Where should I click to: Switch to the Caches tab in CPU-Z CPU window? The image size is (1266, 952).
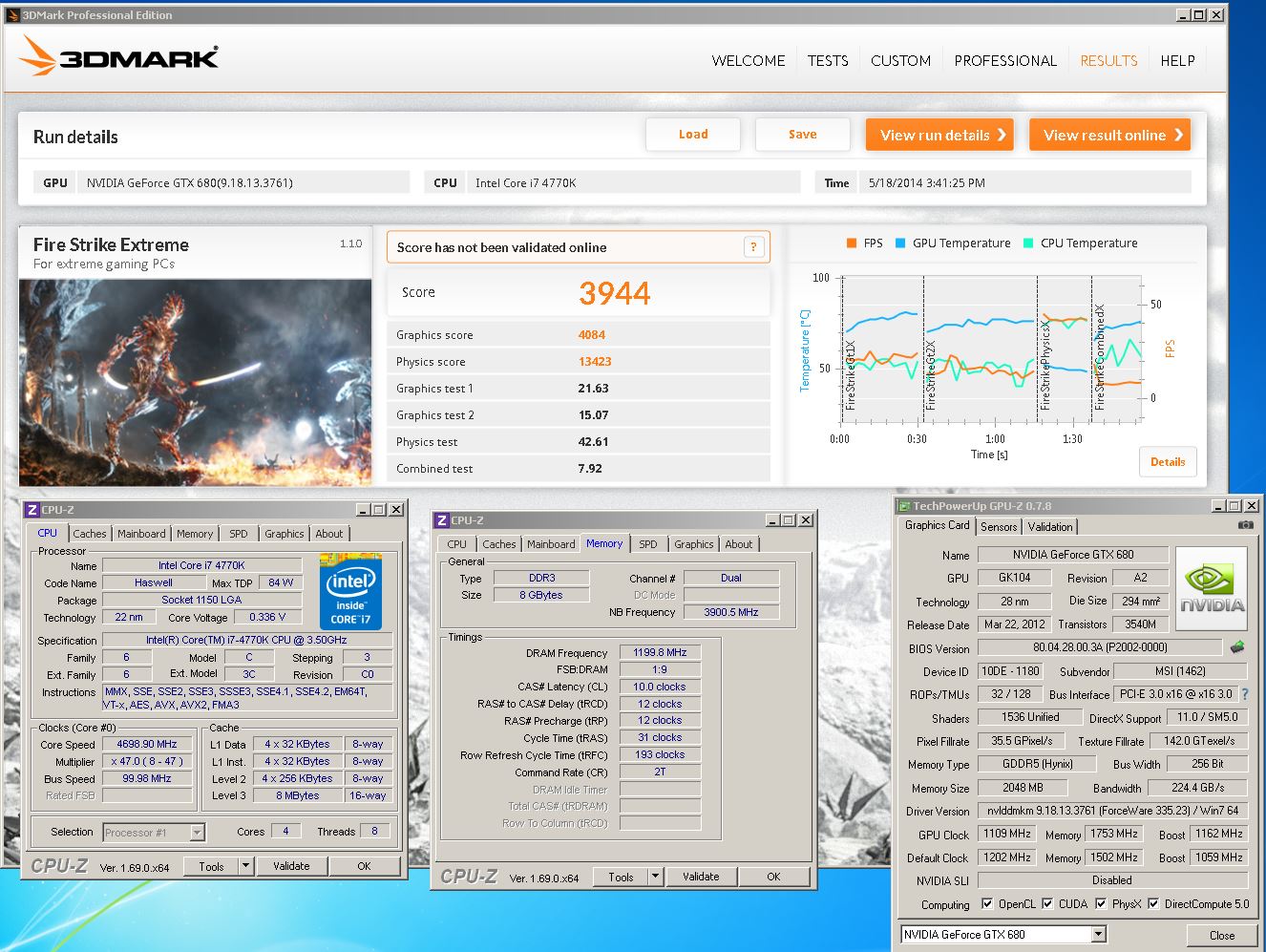pyautogui.click(x=90, y=534)
